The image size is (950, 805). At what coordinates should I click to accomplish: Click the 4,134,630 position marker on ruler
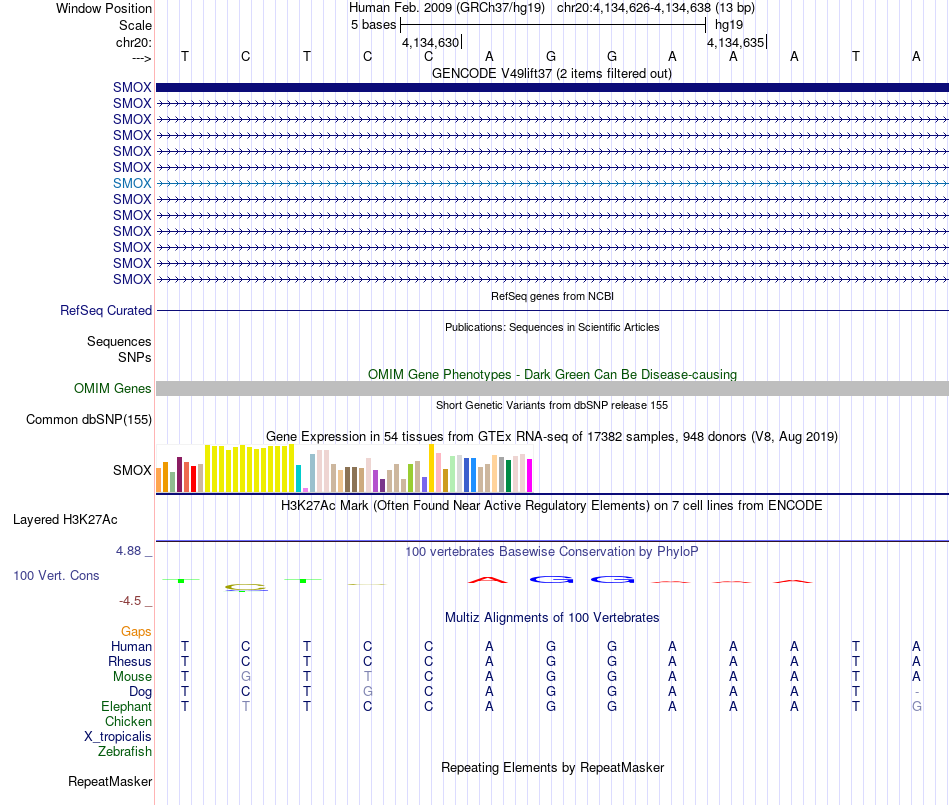point(431,42)
